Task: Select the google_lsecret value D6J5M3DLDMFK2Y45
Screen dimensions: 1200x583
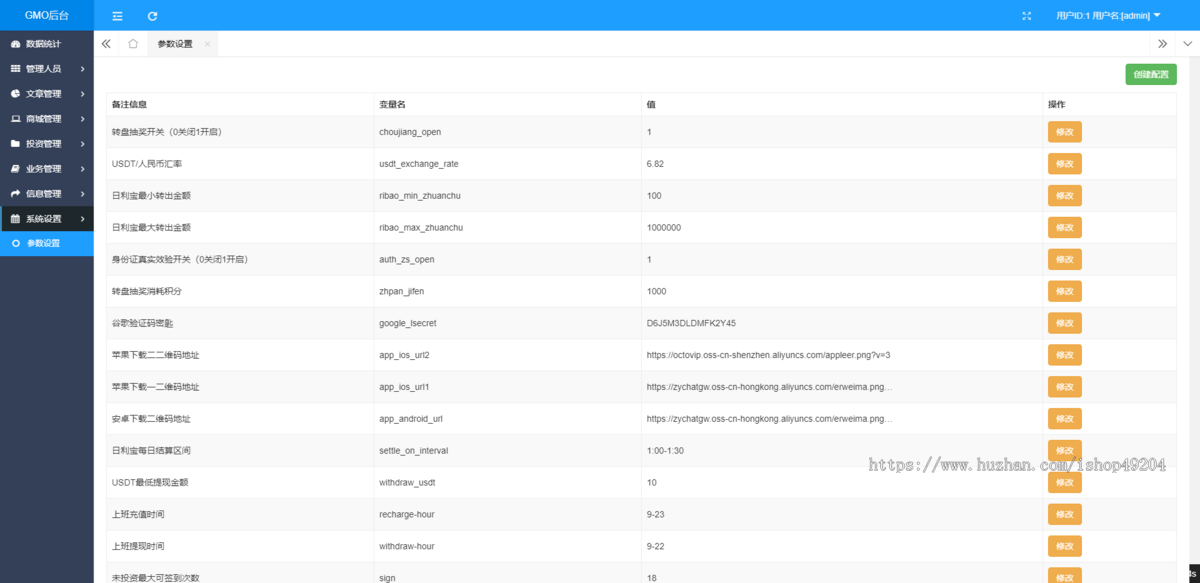Action: 692,323
